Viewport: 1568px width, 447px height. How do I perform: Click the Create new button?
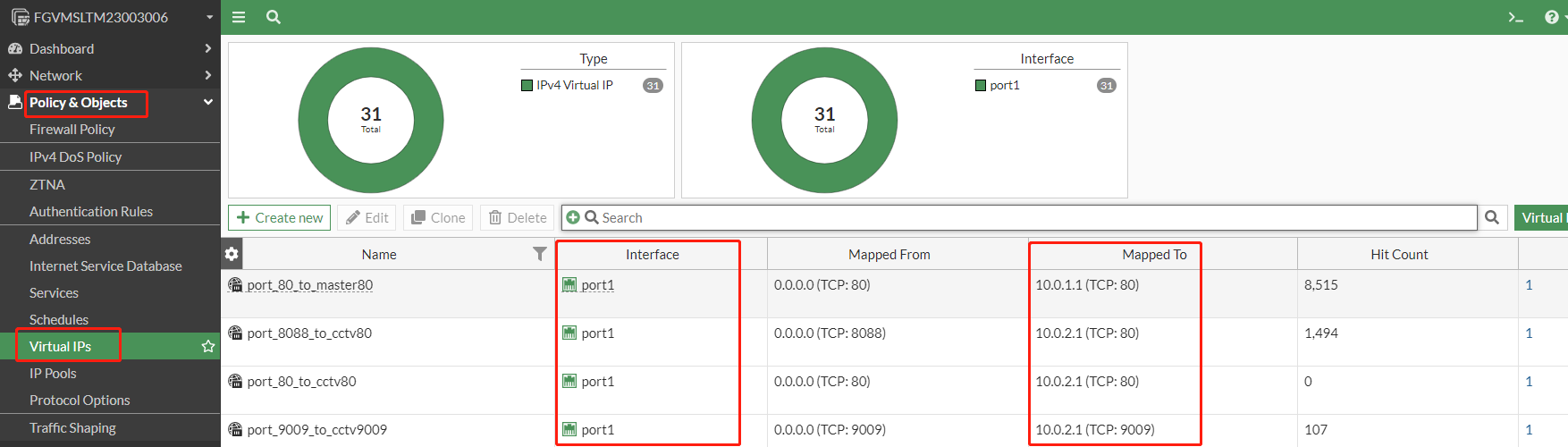(x=279, y=217)
